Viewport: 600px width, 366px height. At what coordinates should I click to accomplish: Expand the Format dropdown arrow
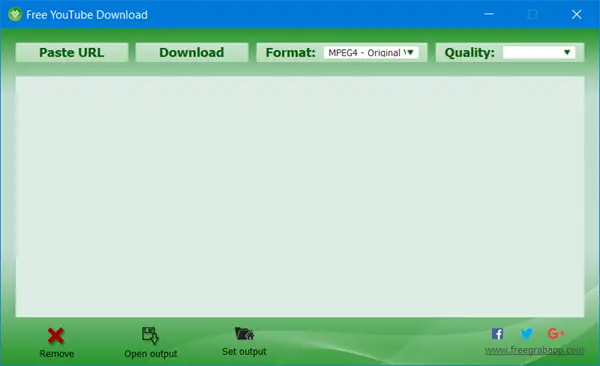click(411, 52)
